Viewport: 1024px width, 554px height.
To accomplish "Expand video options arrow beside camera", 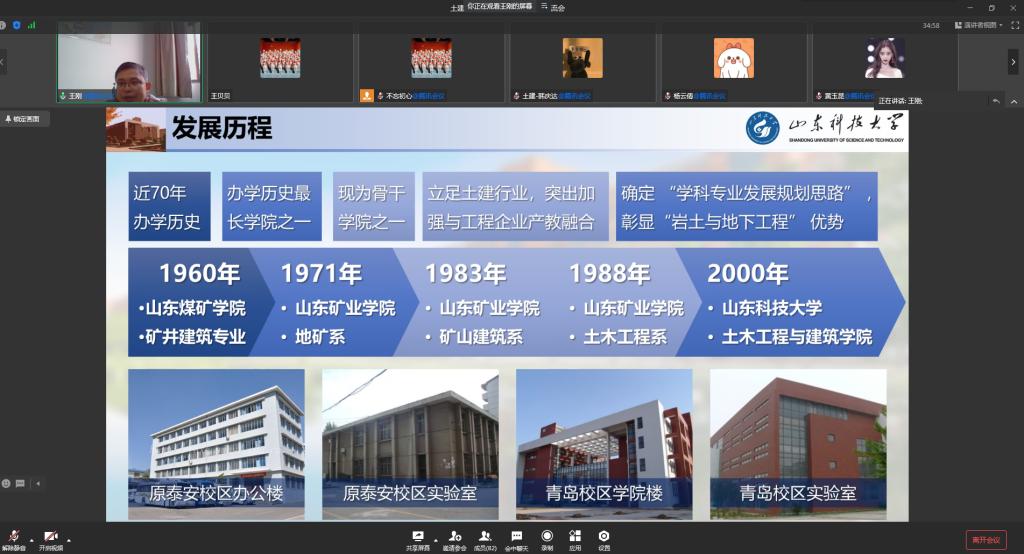I will click(x=70, y=538).
